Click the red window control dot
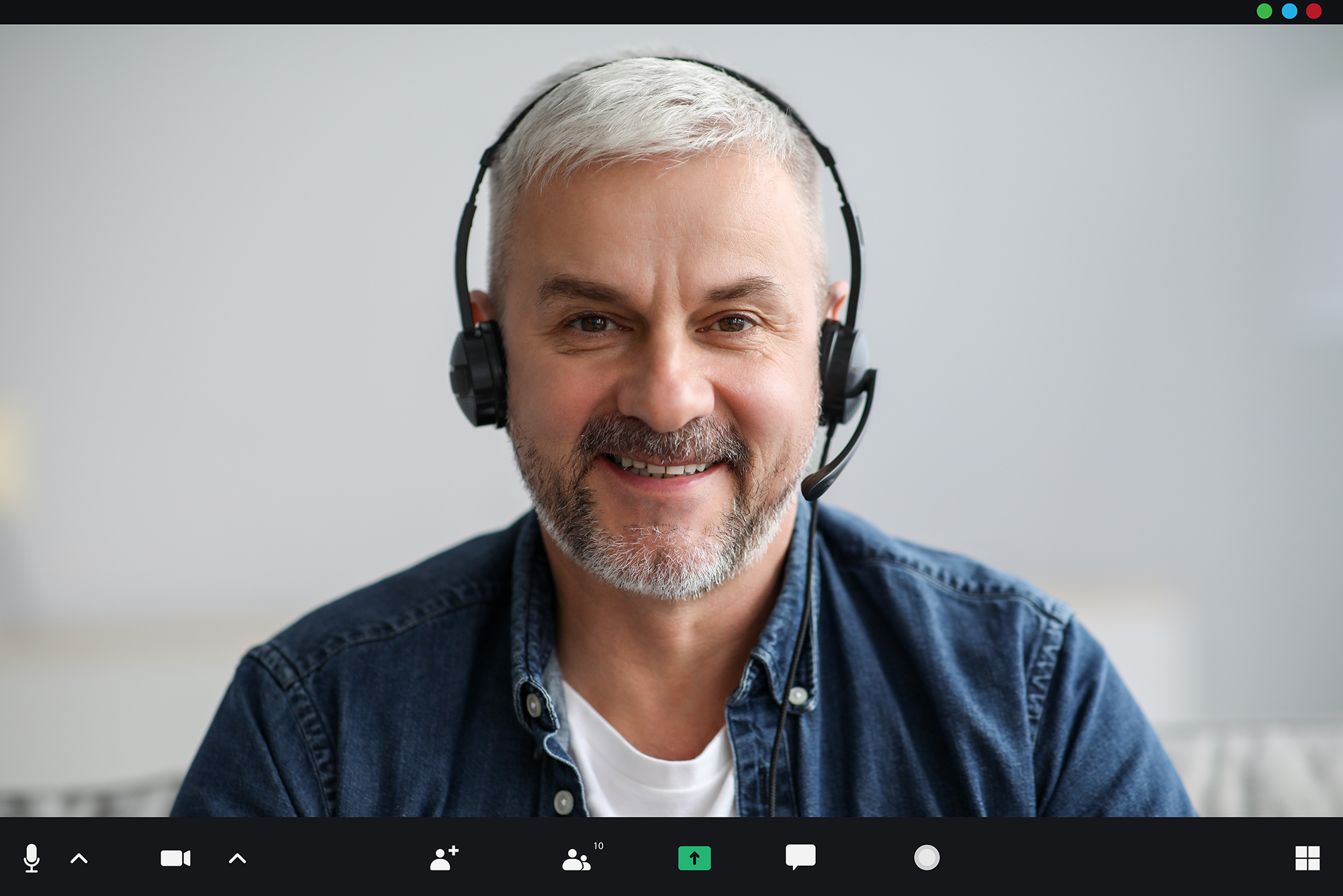1343x896 pixels. 1314,11
